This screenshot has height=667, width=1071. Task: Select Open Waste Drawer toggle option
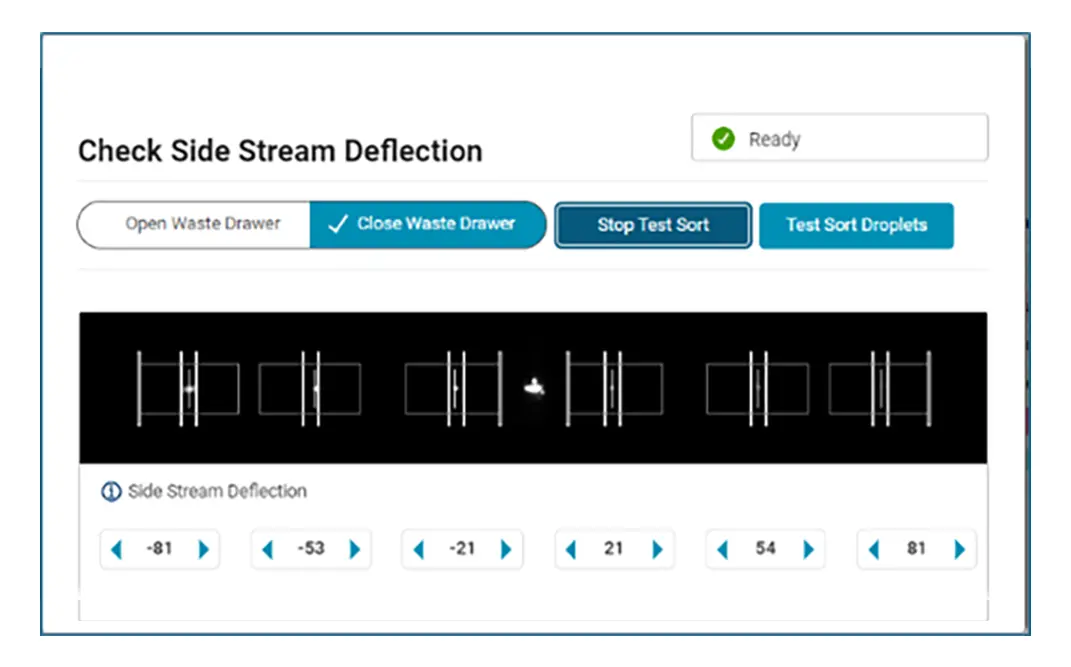(x=202, y=224)
